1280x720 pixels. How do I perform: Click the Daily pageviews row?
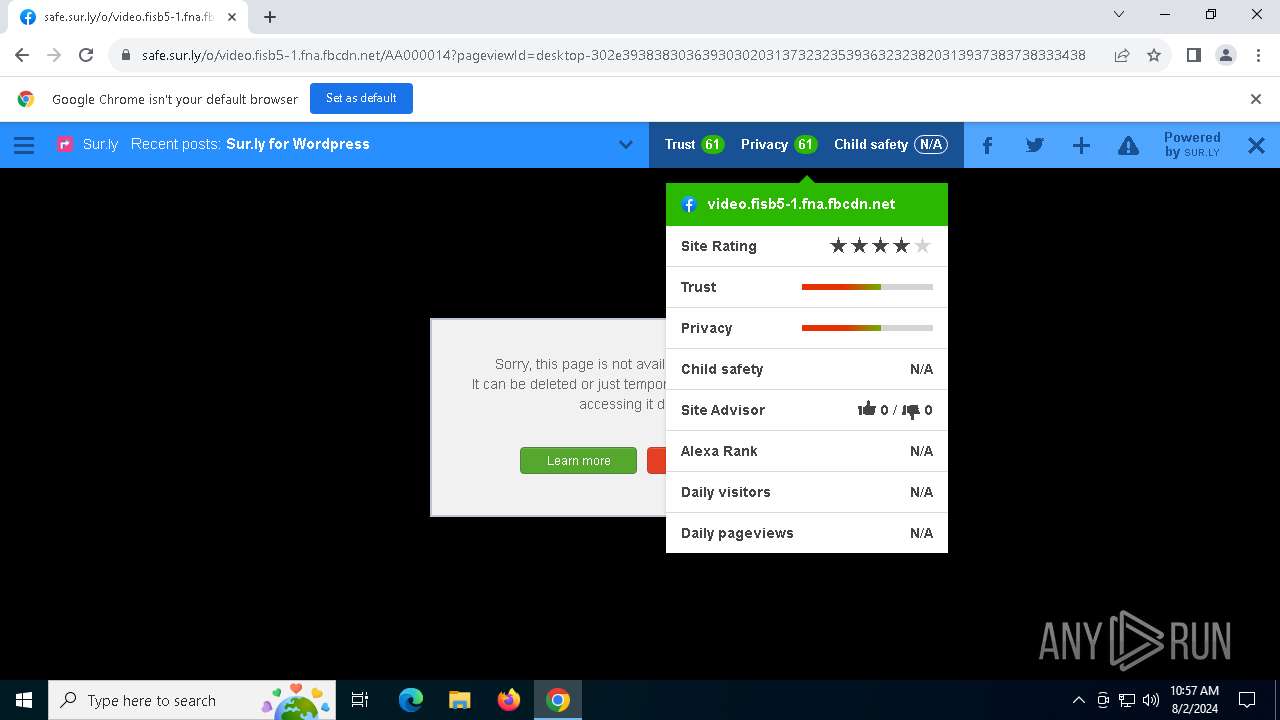click(x=807, y=533)
